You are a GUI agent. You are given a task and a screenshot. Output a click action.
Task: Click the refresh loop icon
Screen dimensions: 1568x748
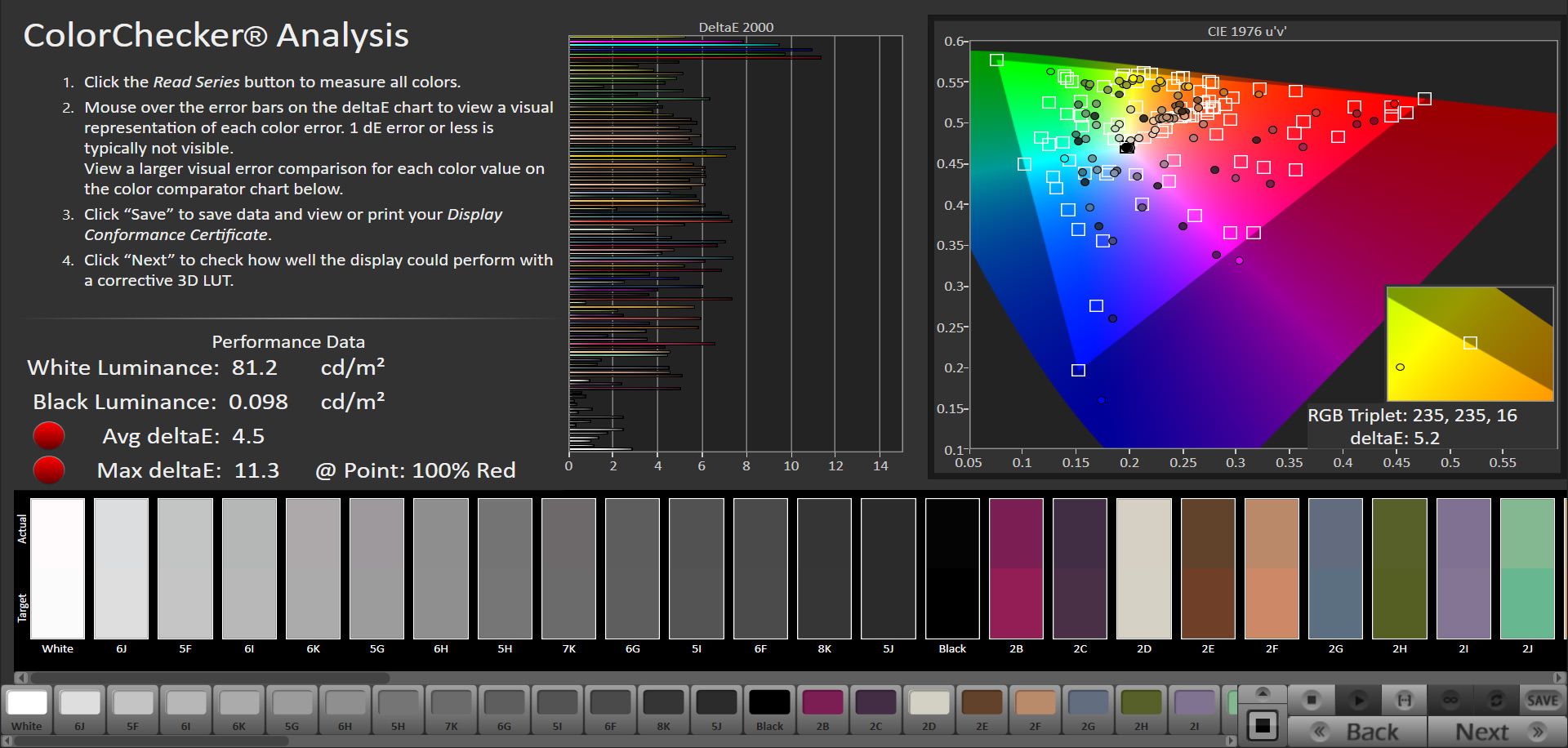tap(1496, 700)
